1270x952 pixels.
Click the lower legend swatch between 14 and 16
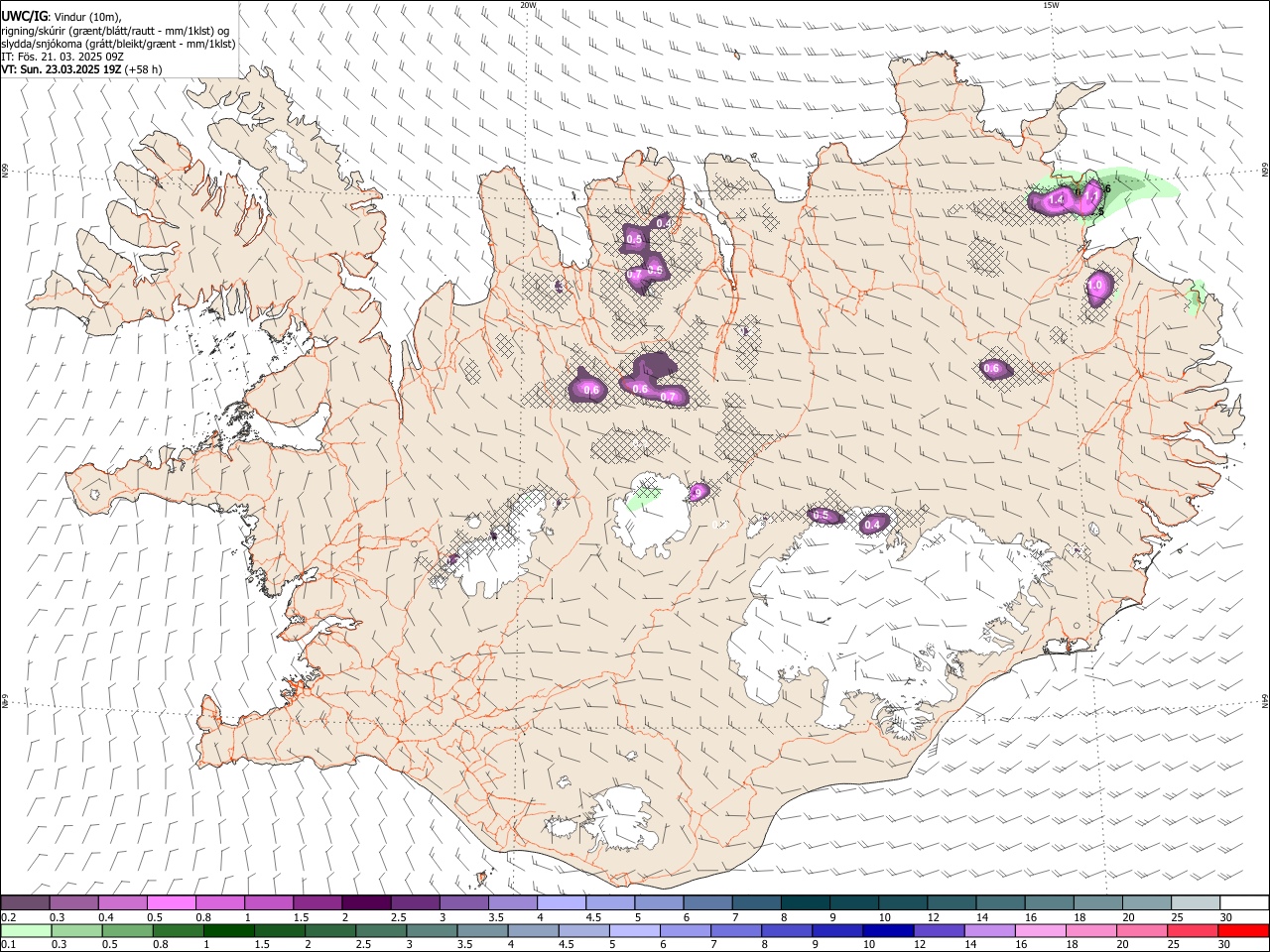[x=988, y=931]
